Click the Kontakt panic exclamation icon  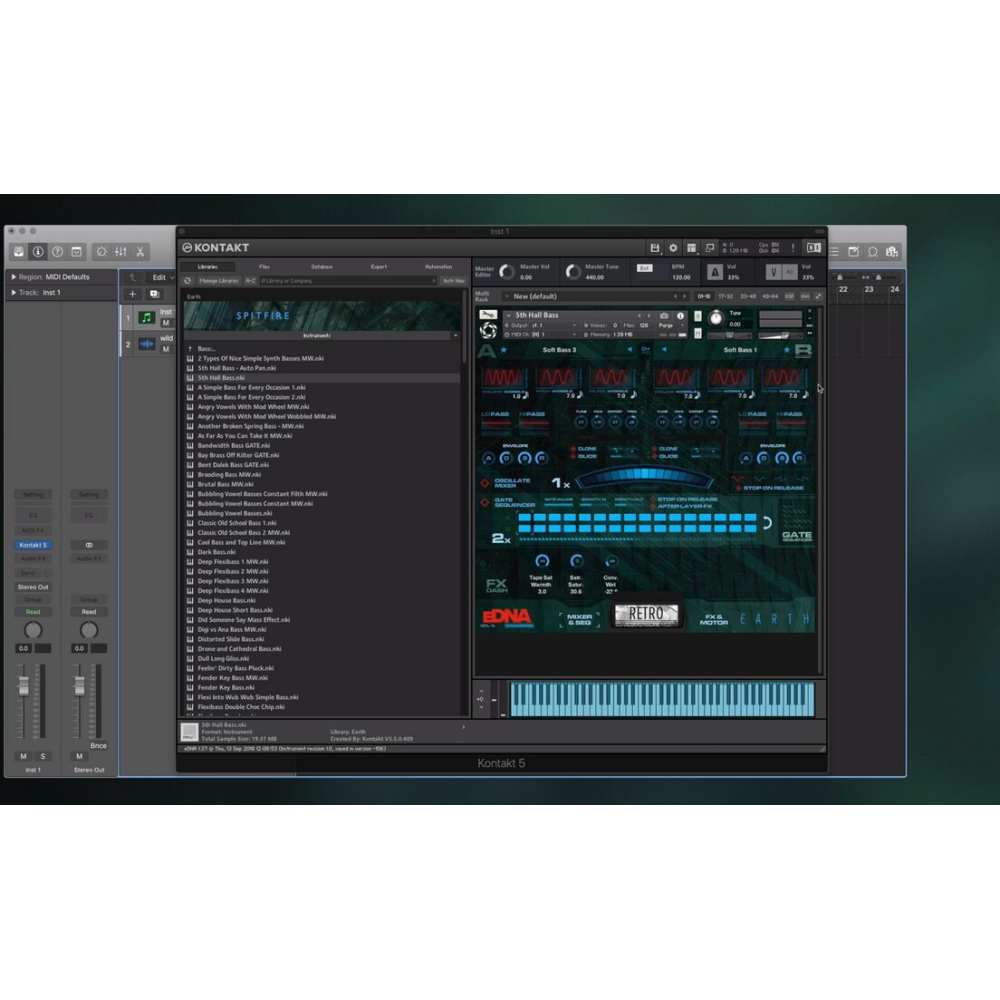tap(793, 247)
